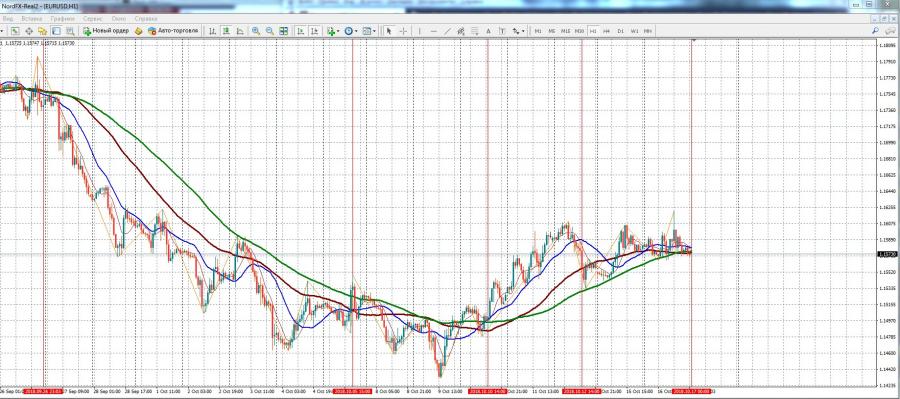
Task: Click the search magnifier icon
Action: [x=875, y=30]
